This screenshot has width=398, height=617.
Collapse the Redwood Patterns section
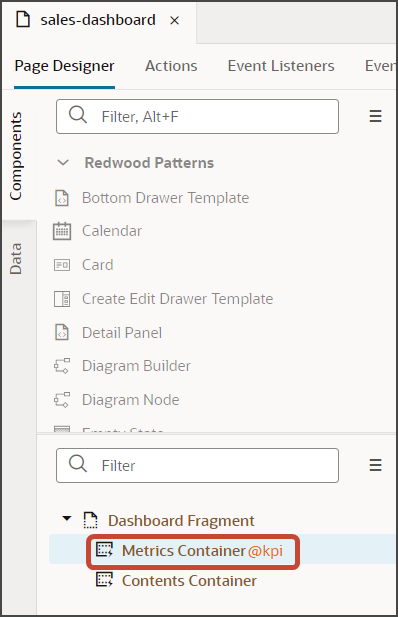pyautogui.click(x=63, y=163)
